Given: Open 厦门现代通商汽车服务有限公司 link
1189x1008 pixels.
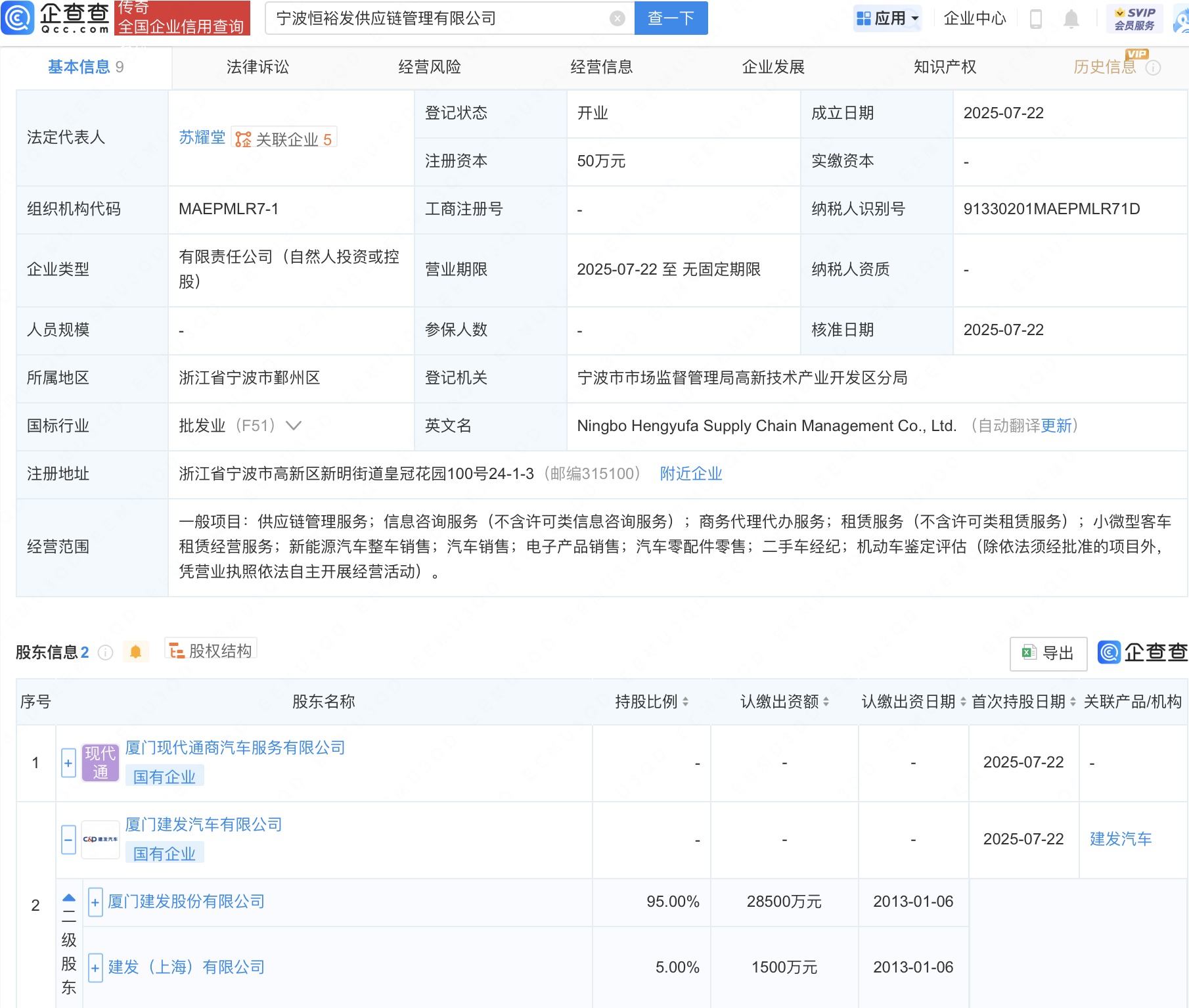Looking at the screenshot, I should (235, 748).
